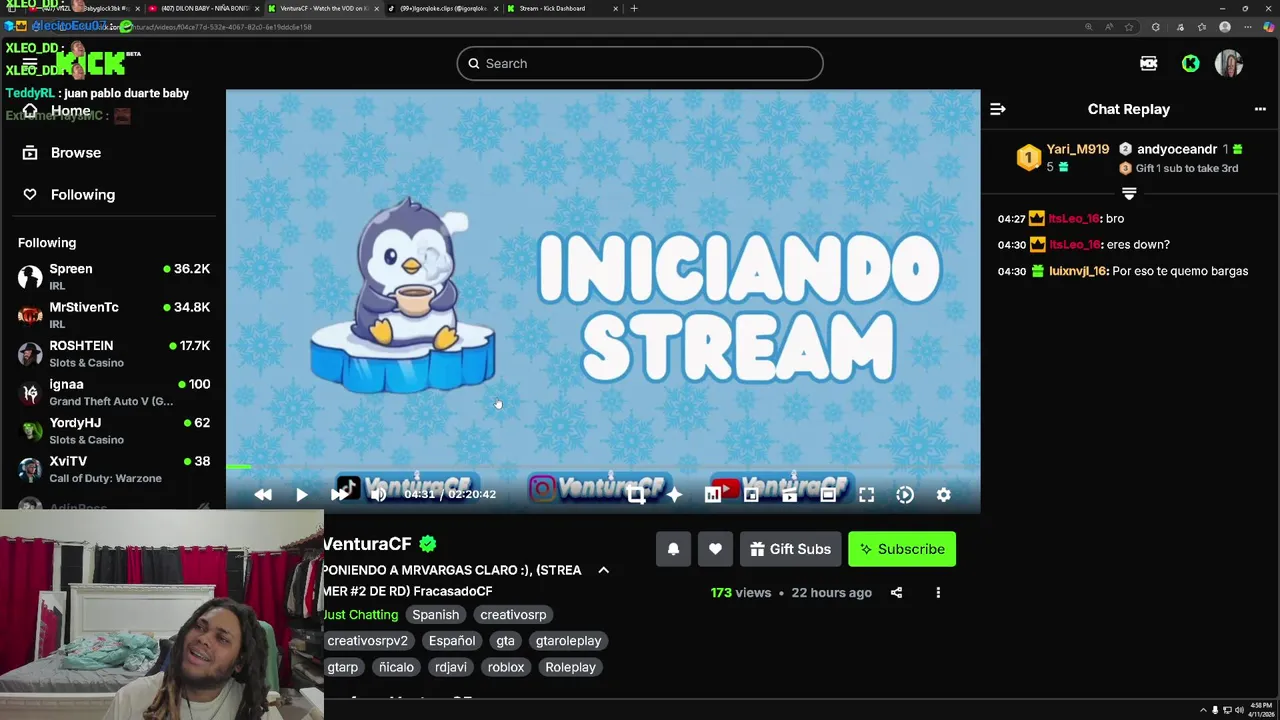Viewport: 1280px width, 720px height.
Task: Open the three-dot menu beside share
Action: 938,592
